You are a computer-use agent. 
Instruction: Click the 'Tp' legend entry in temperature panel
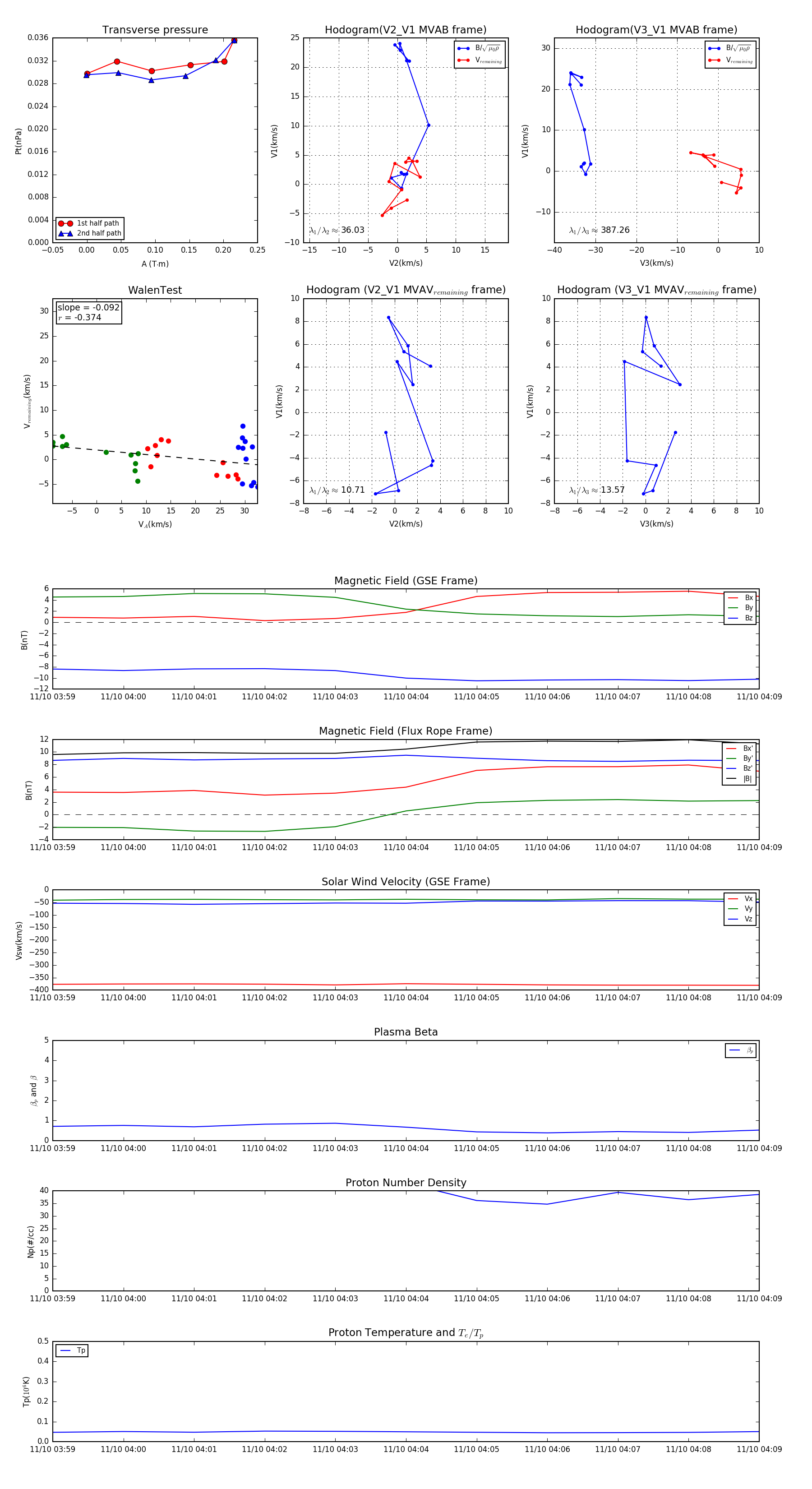(72, 1351)
